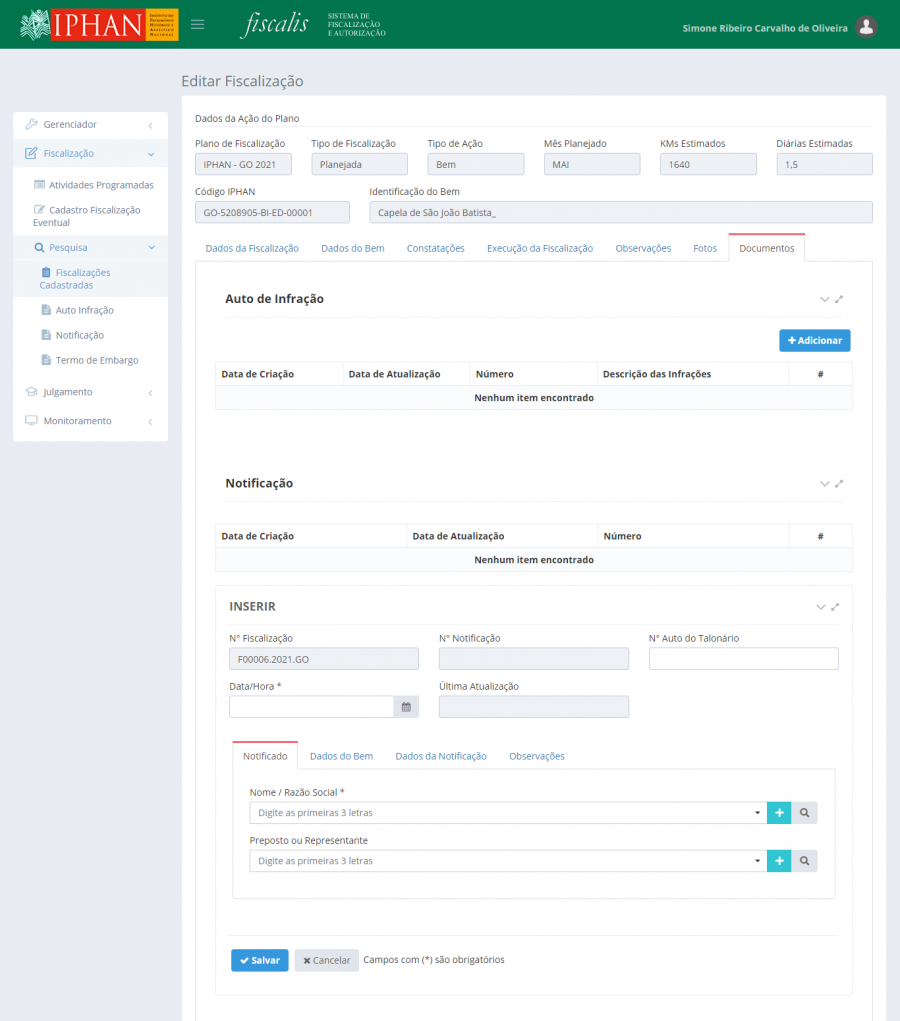
Task: Click search icon beside Nome / Razão Social
Action: point(804,813)
